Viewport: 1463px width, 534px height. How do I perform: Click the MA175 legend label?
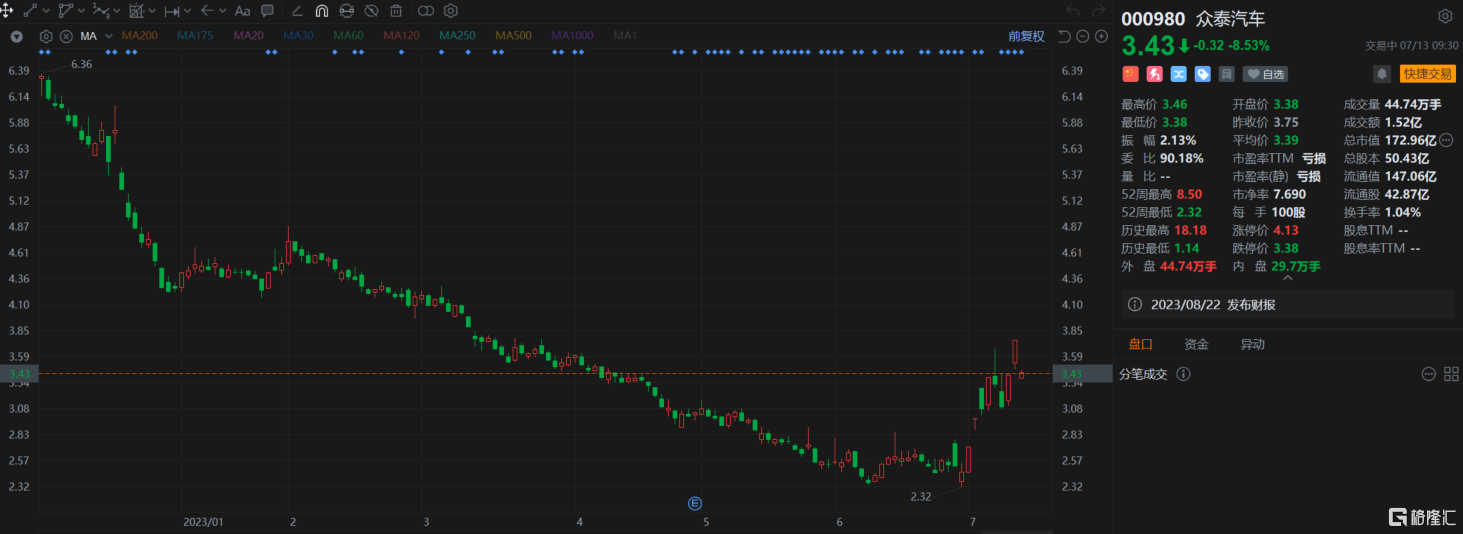(x=195, y=36)
